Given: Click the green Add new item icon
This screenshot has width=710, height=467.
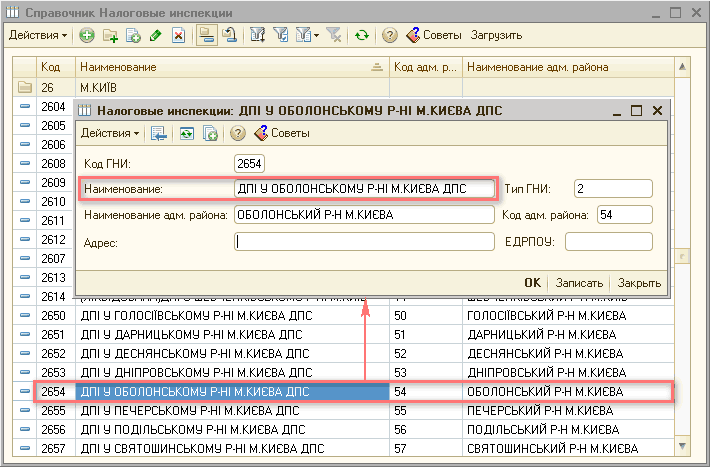Looking at the screenshot, I should click(x=87, y=35).
